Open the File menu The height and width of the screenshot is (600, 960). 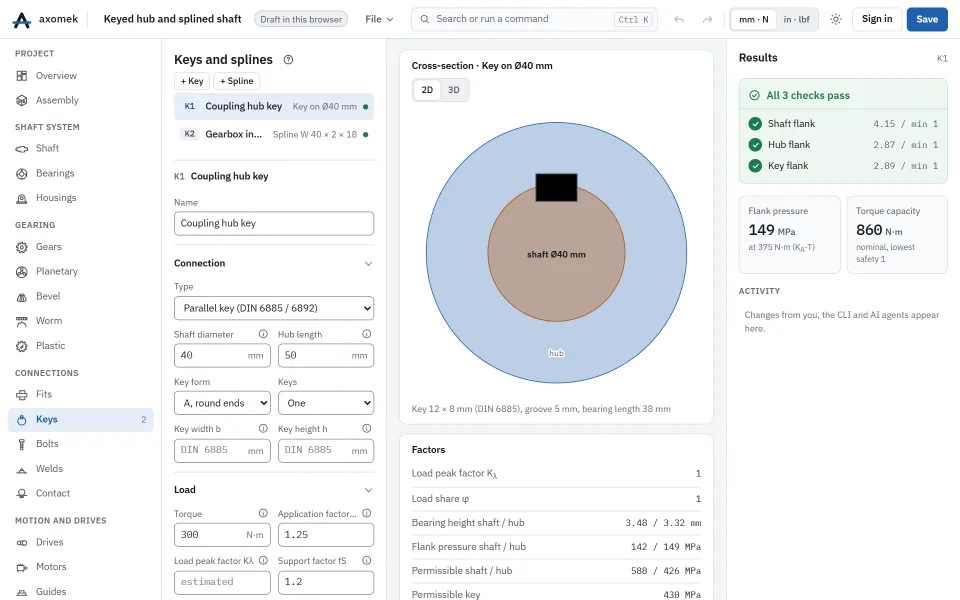379,20
